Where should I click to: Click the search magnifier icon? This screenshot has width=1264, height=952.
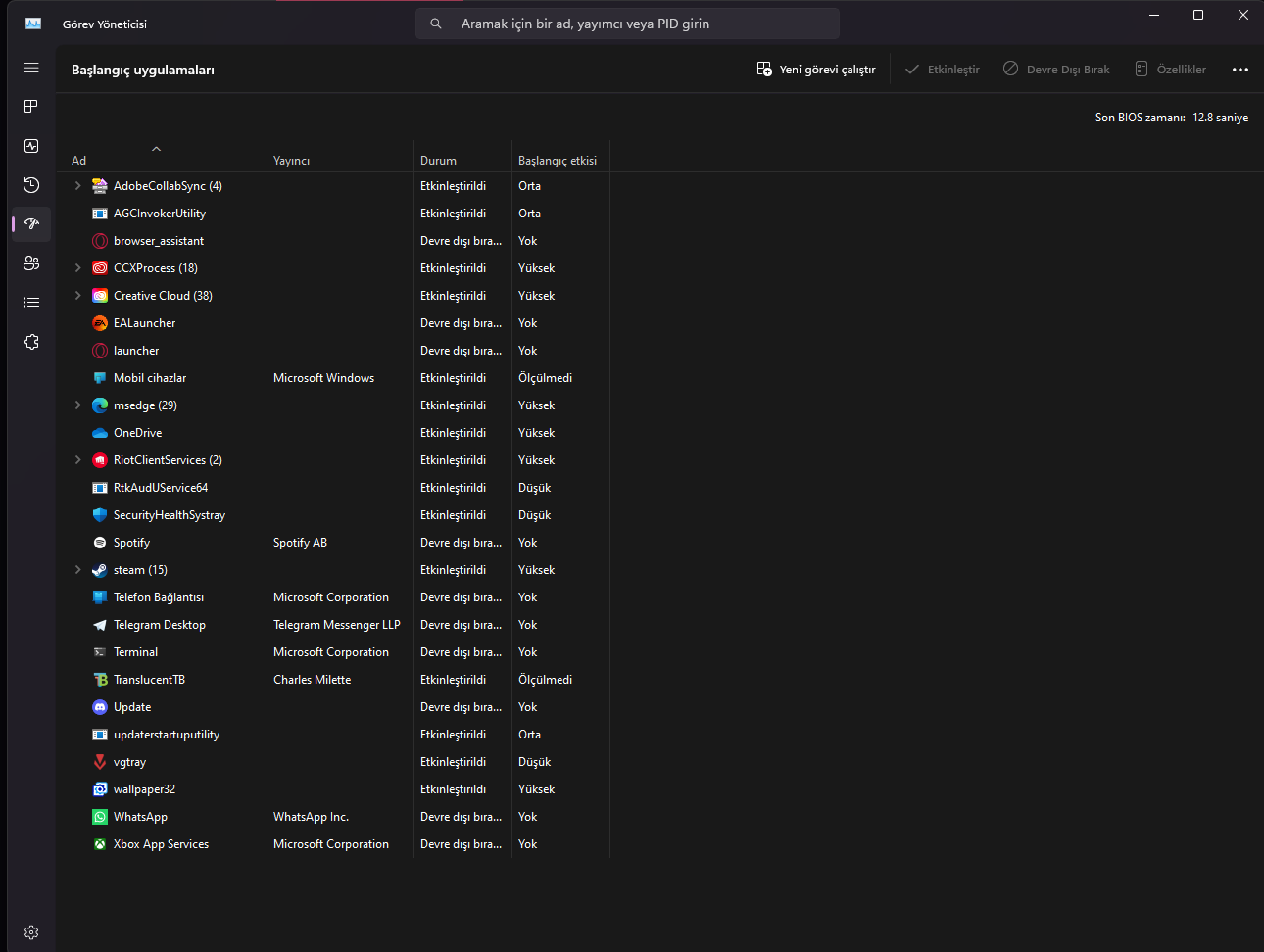coord(436,24)
